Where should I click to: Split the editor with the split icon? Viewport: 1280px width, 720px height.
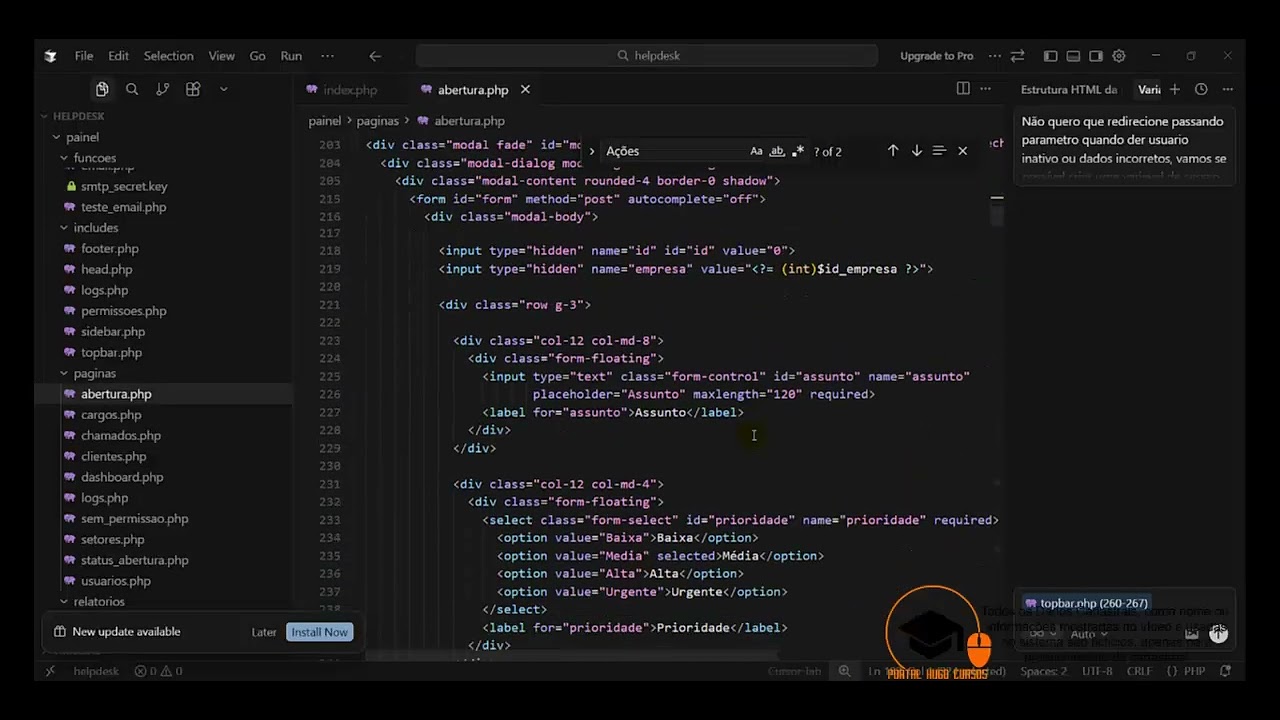click(963, 89)
